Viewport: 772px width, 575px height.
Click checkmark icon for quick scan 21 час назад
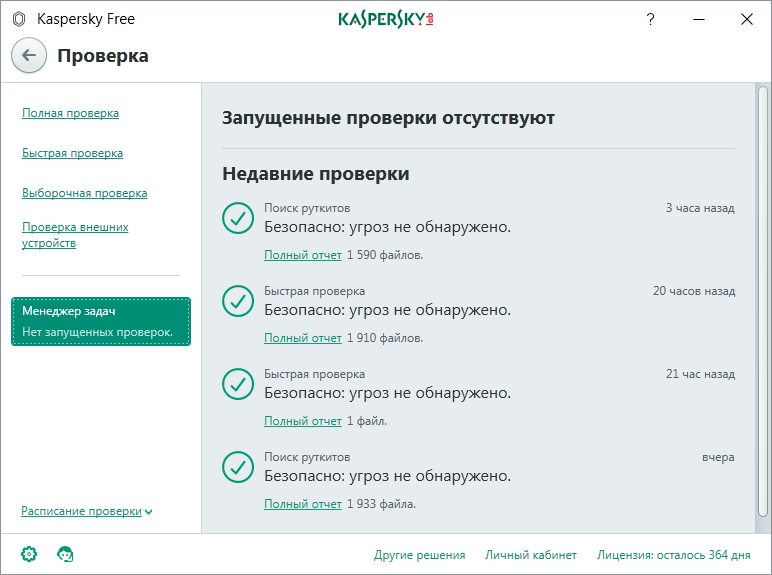[238, 384]
